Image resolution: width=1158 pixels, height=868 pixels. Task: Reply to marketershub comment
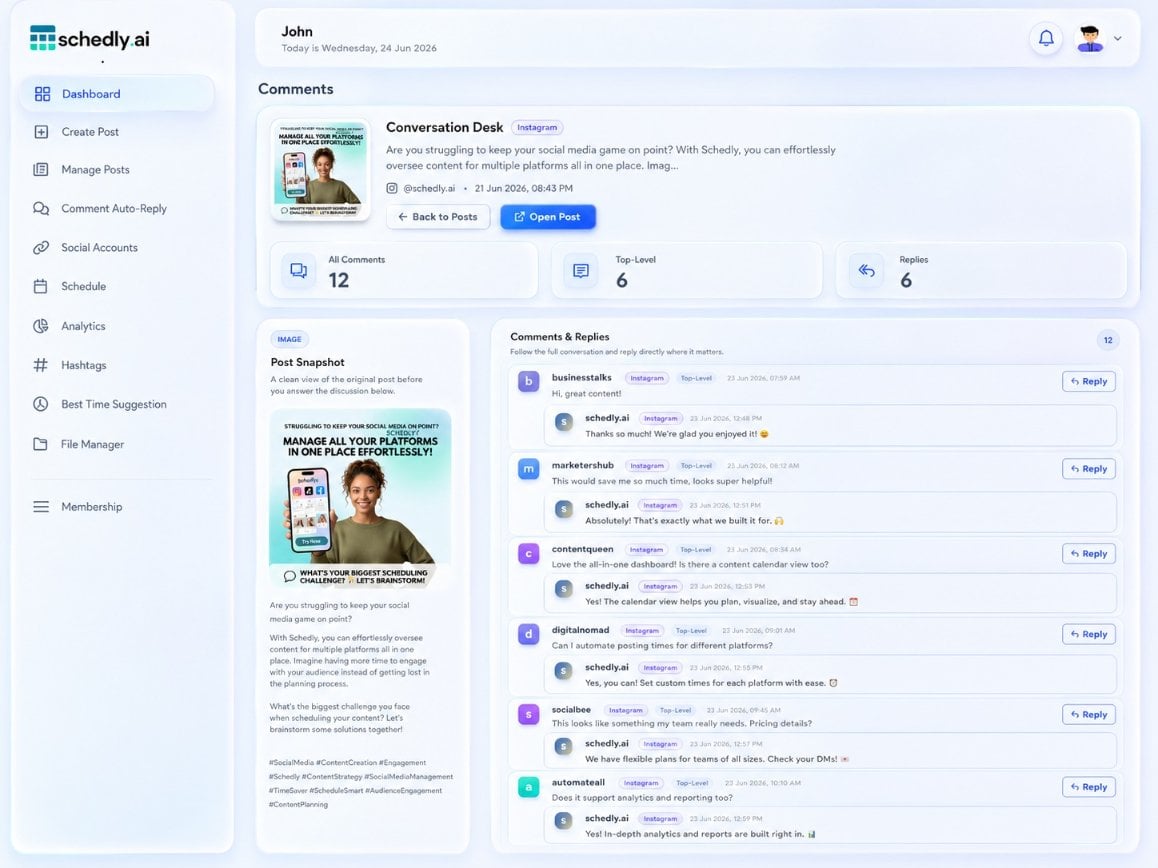point(1089,468)
